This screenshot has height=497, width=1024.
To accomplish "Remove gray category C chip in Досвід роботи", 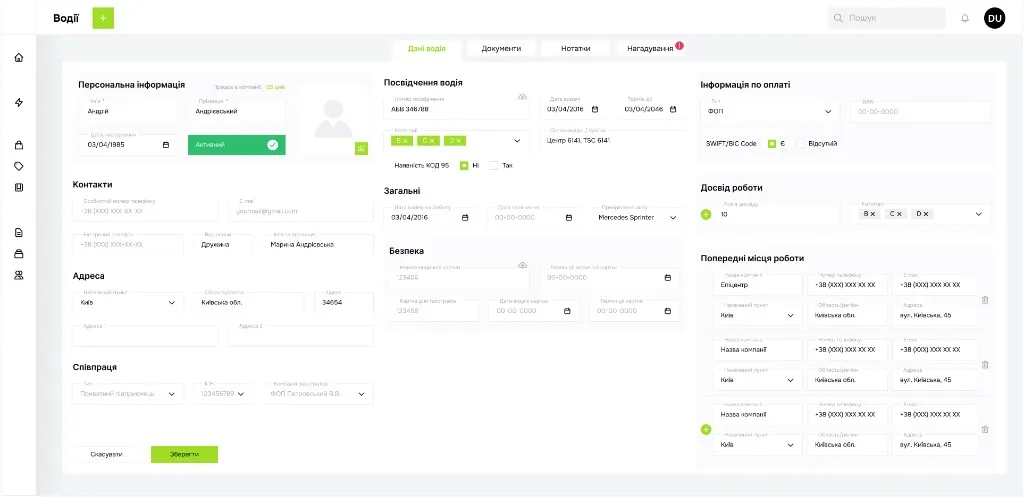I will coord(899,214).
